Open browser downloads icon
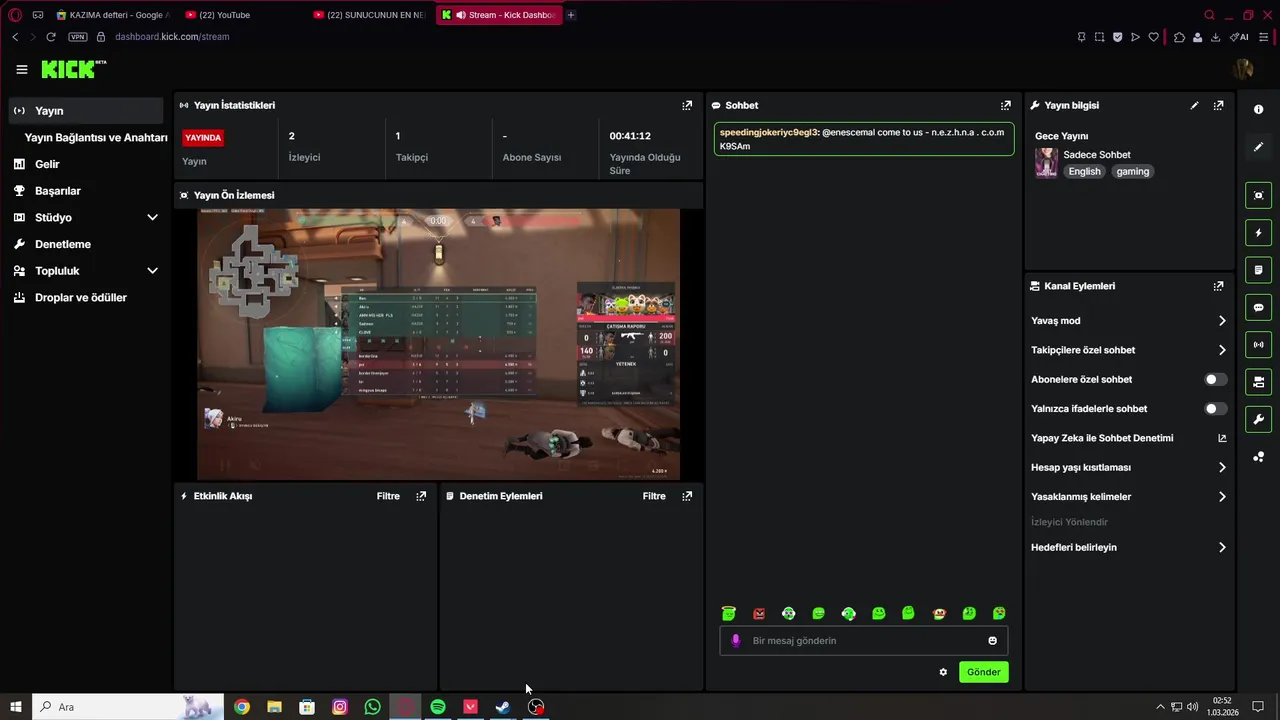 (1215, 37)
